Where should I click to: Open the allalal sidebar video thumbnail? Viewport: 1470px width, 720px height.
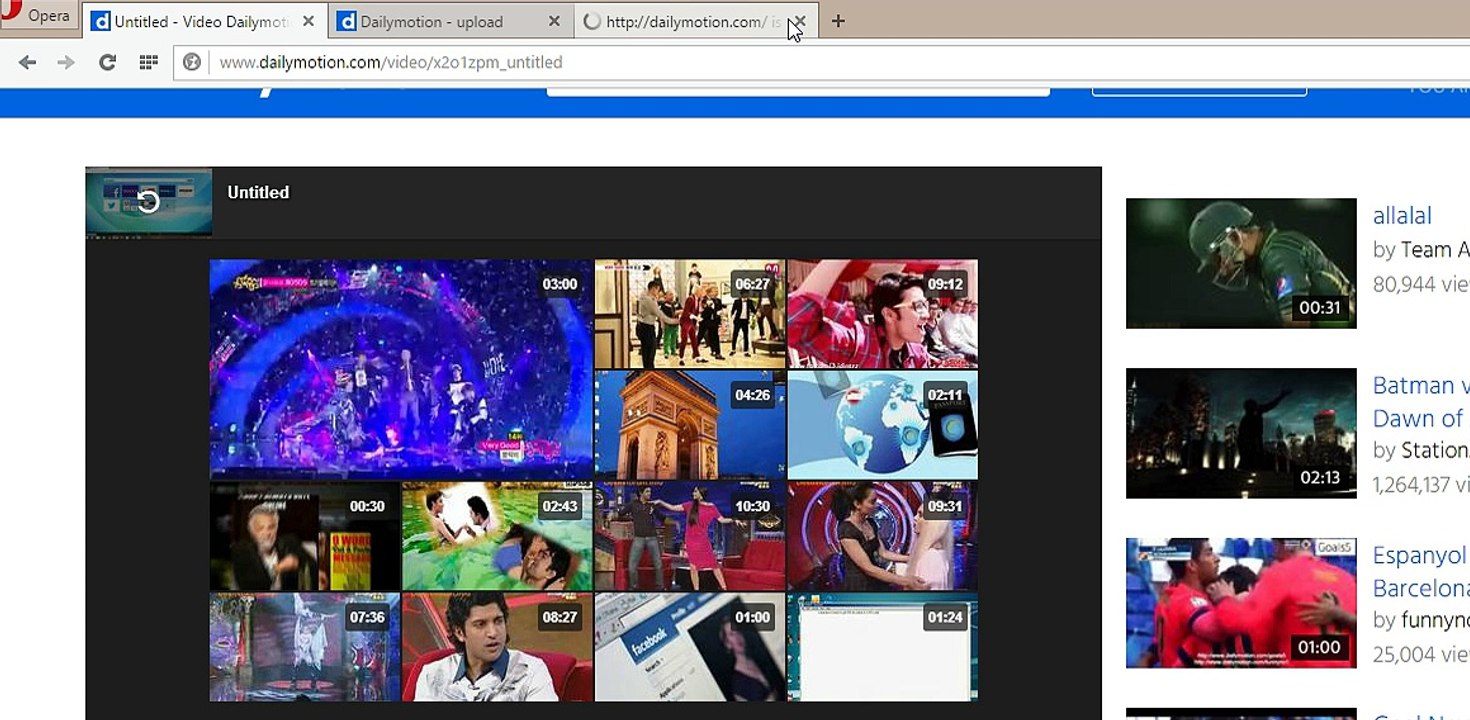tap(1241, 263)
